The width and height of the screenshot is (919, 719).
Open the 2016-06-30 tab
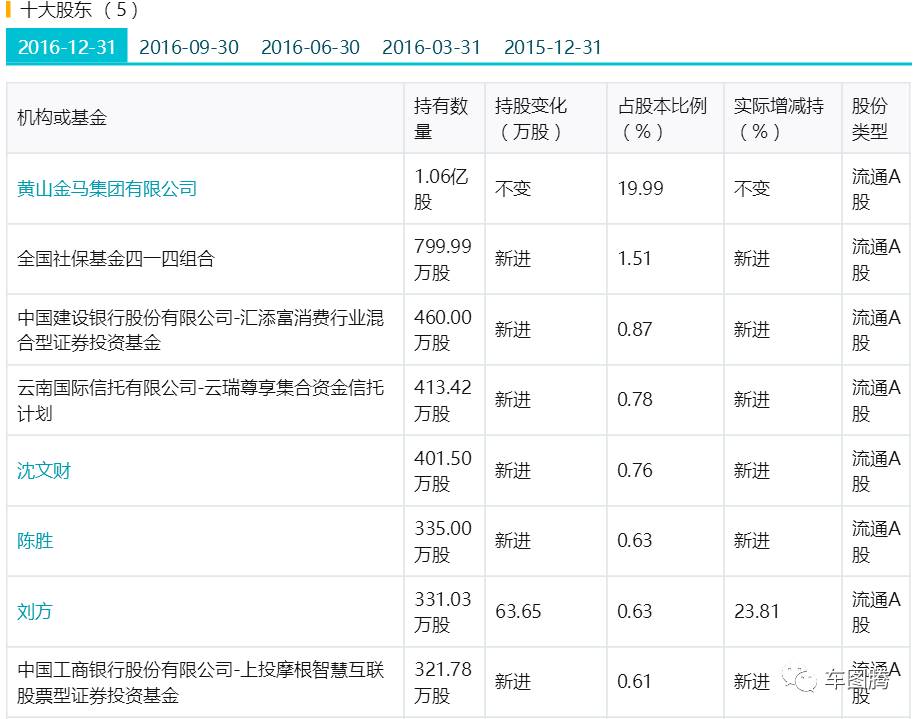point(310,47)
